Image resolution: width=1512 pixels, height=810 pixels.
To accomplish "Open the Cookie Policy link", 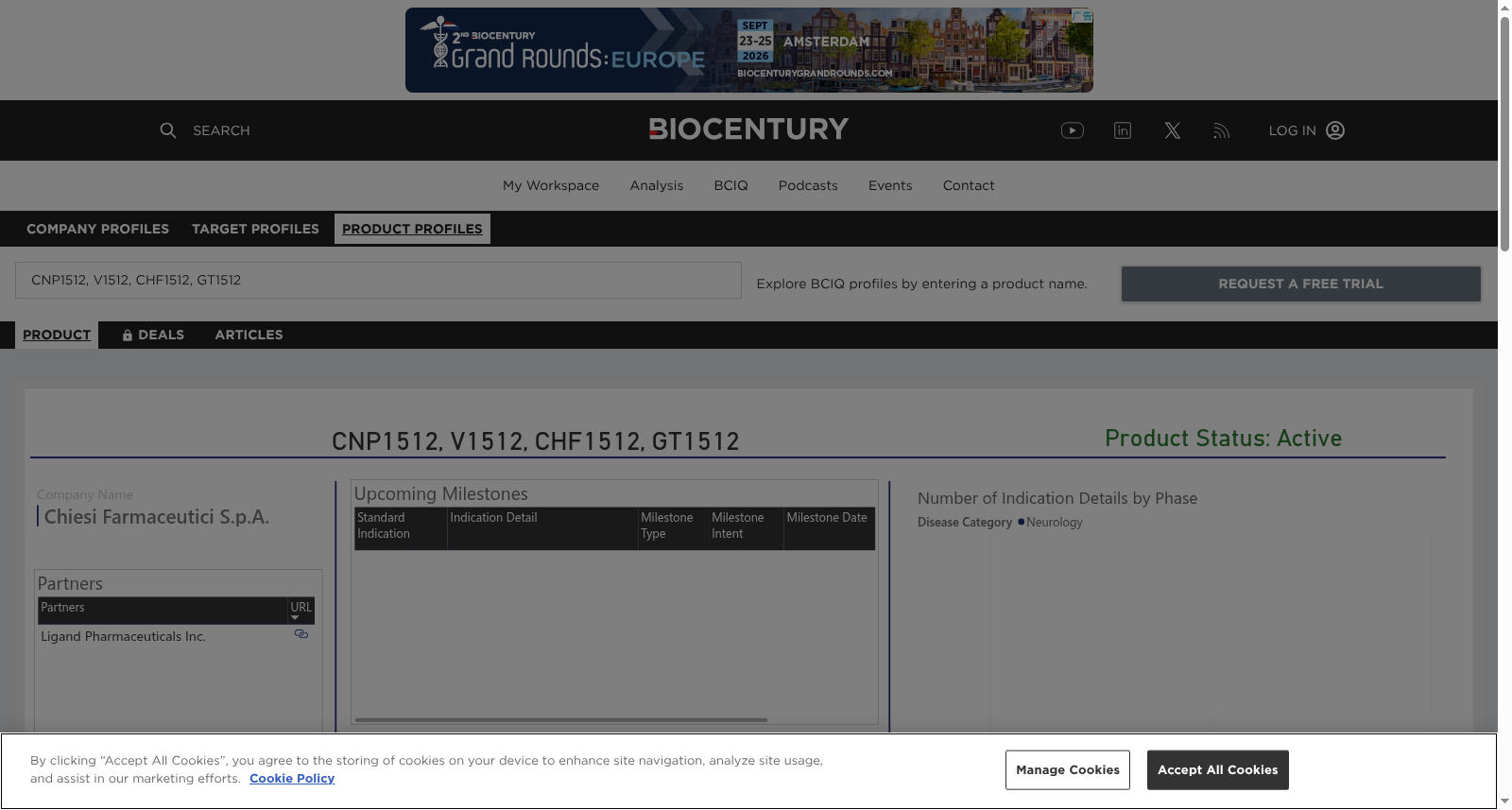I will (x=292, y=779).
